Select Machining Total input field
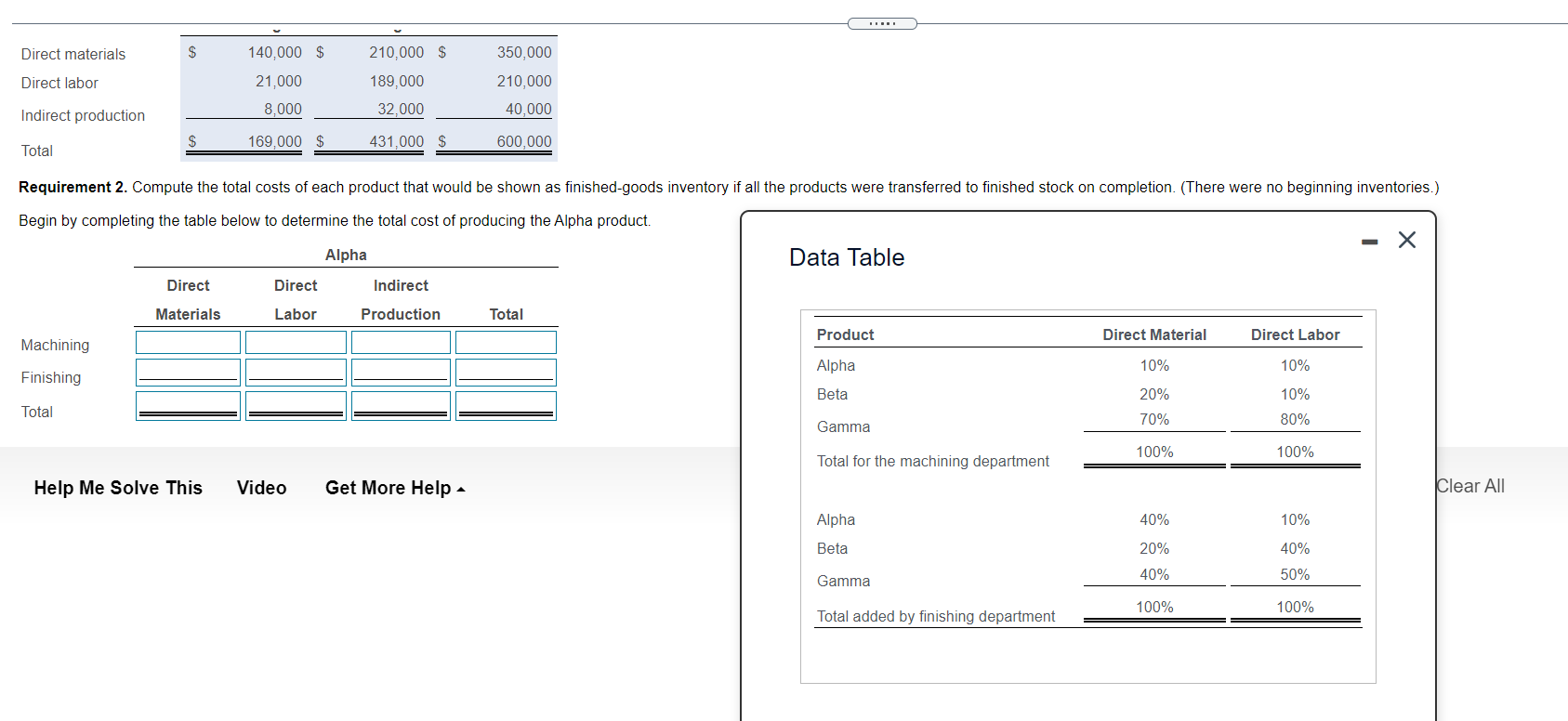 tap(506, 342)
